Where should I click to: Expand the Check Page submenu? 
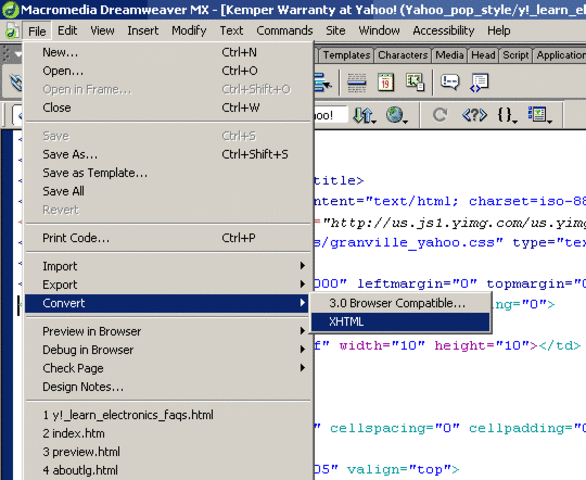coord(168,368)
